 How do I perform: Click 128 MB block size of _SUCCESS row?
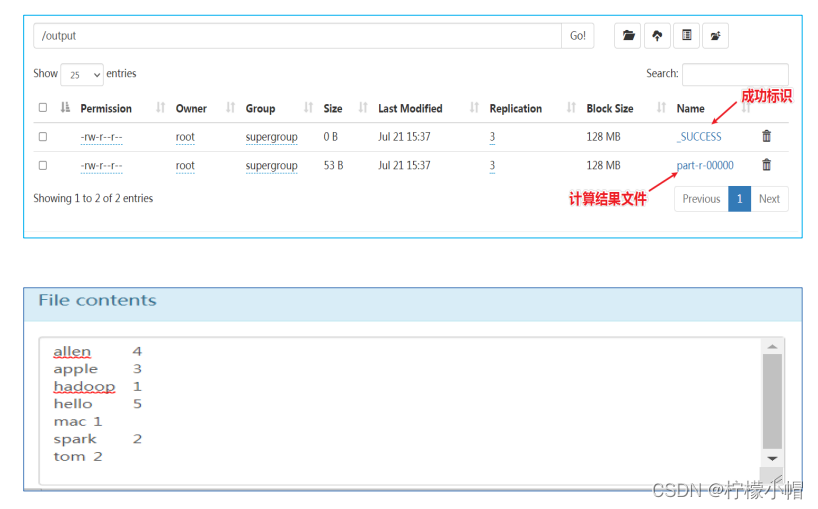[604, 137]
